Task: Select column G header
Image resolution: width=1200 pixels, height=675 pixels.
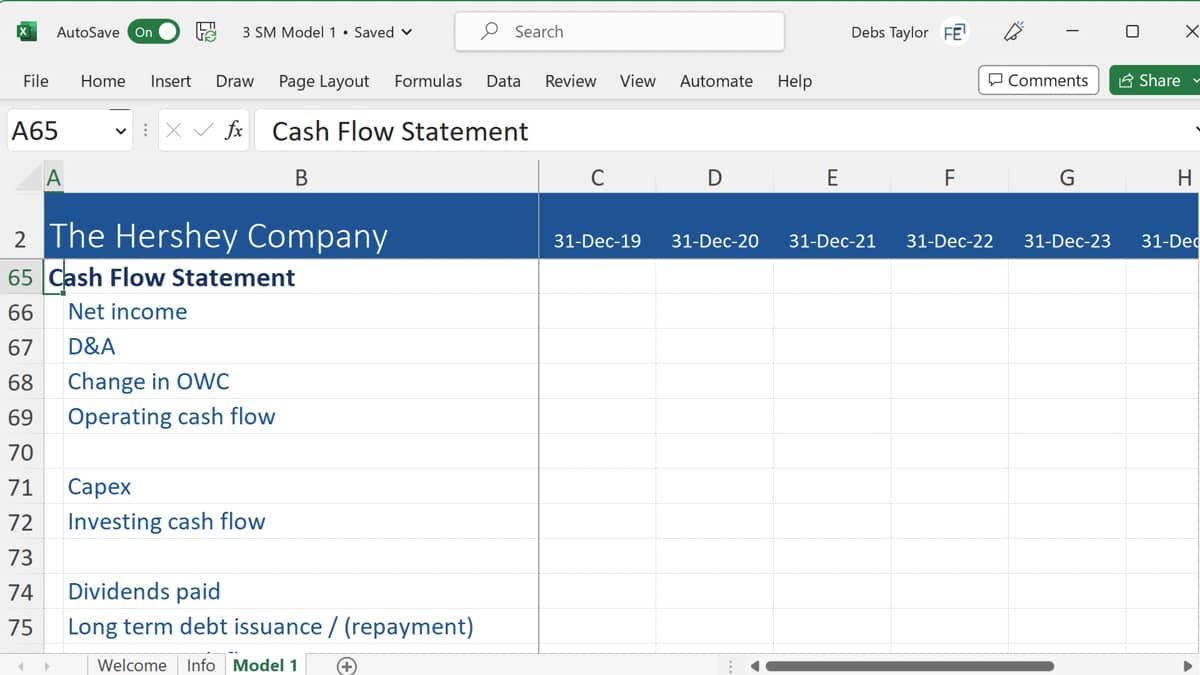Action: (x=1067, y=178)
